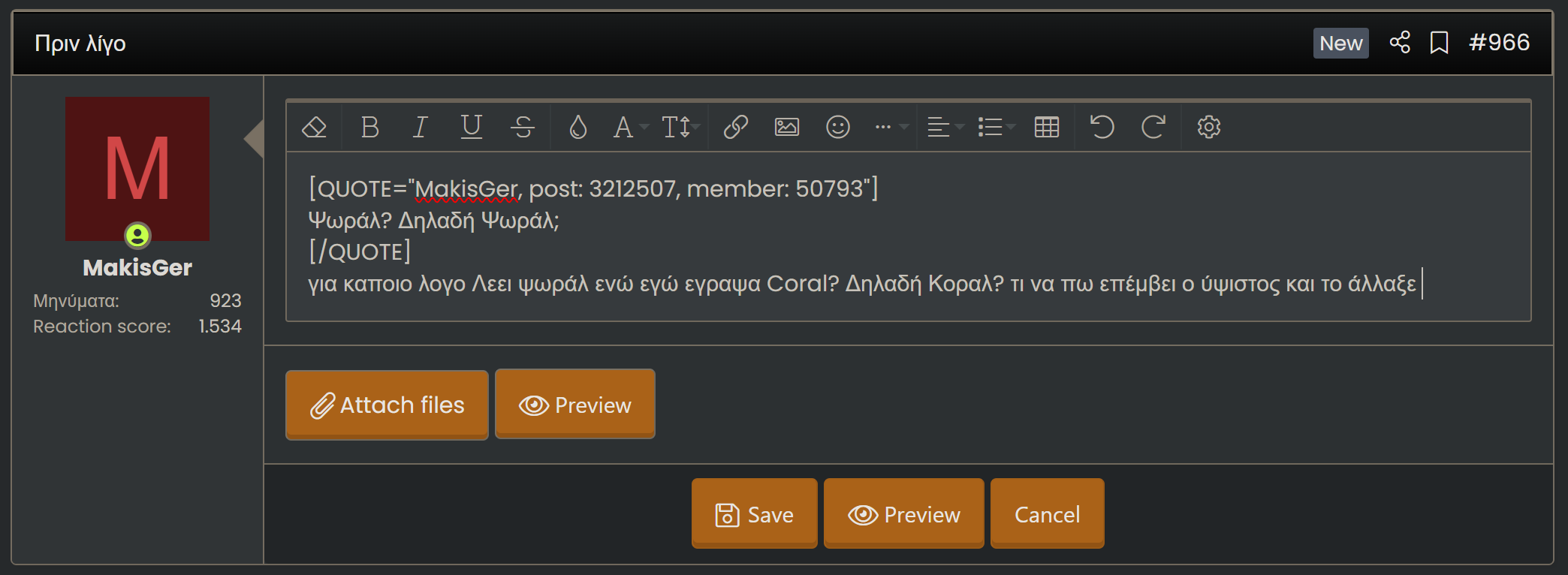The image size is (1568, 575).
Task: Click the Save button
Action: (x=754, y=514)
